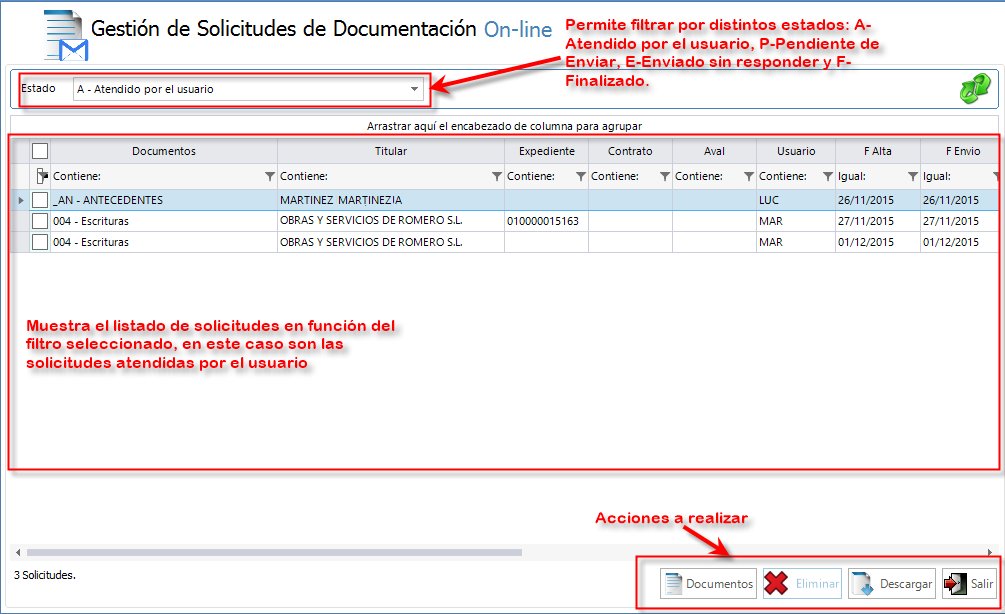Click the F Alta cell '27/11/2015'

877,221
